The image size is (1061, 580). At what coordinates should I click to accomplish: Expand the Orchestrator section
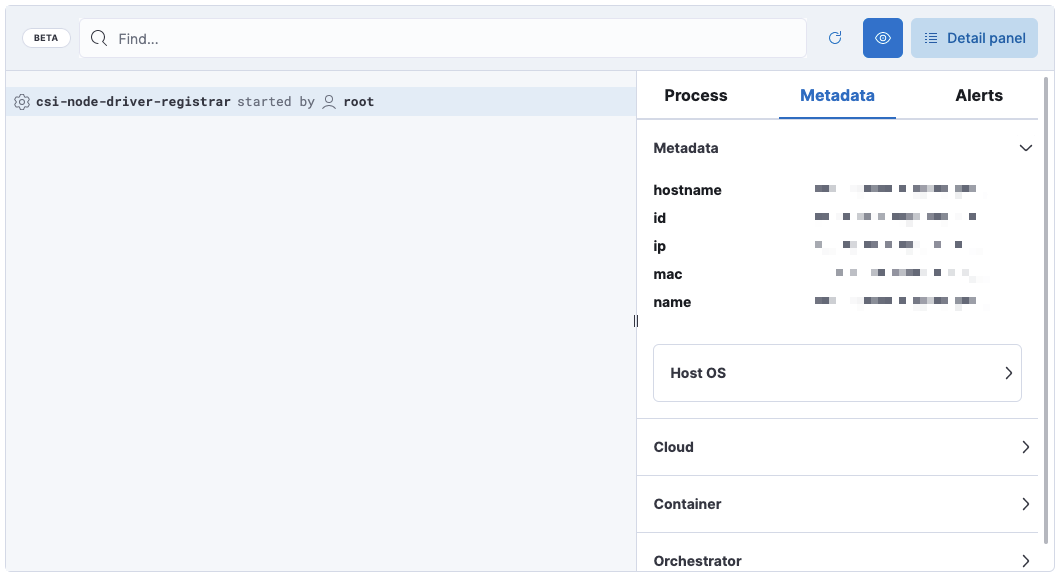click(x=1025, y=561)
